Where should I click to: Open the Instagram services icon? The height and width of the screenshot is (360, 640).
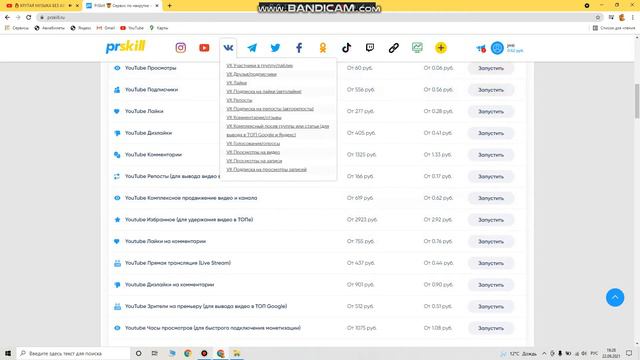[x=180, y=48]
